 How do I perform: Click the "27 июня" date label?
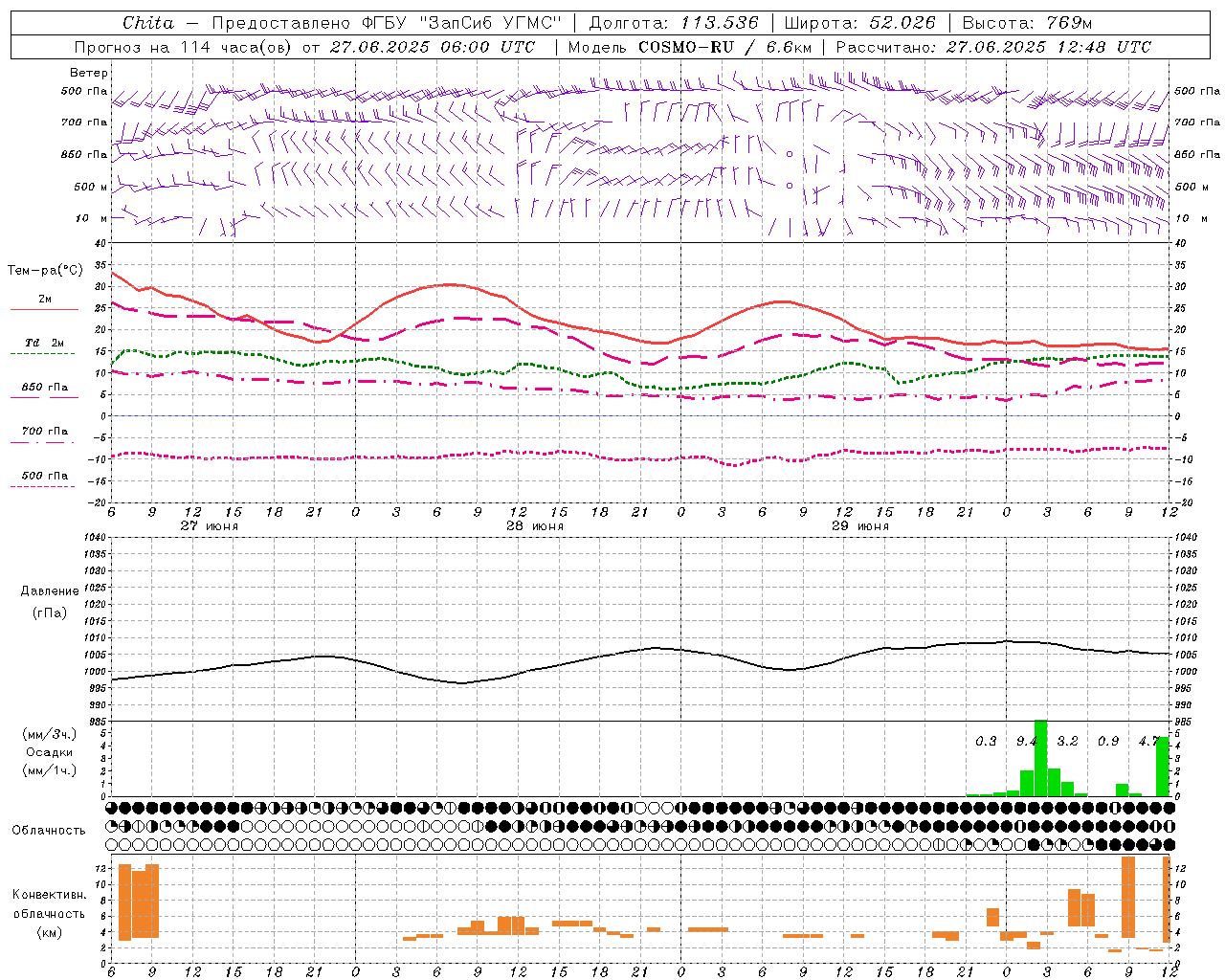point(210,526)
